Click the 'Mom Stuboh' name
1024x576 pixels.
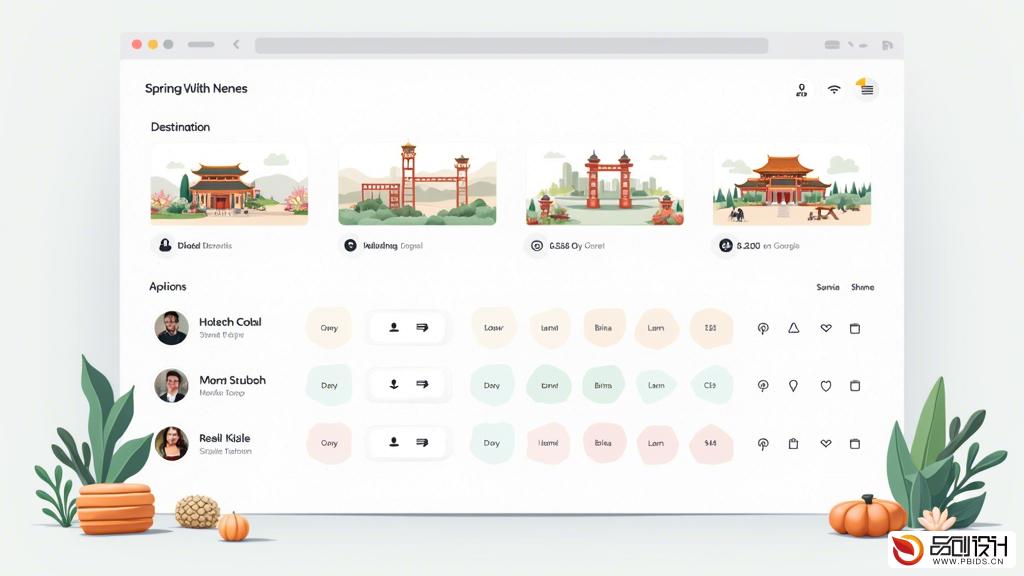click(232, 380)
